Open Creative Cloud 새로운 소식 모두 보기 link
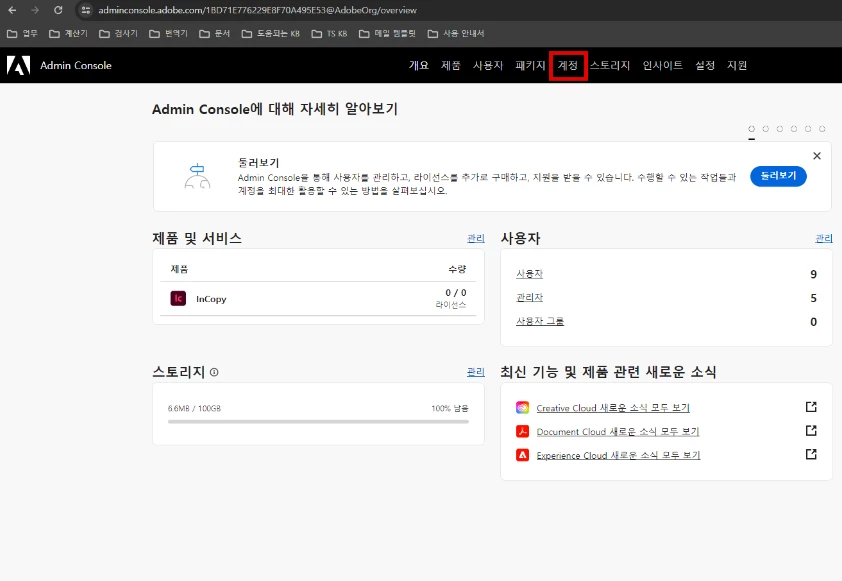Viewport: 842px width, 581px height. click(613, 408)
